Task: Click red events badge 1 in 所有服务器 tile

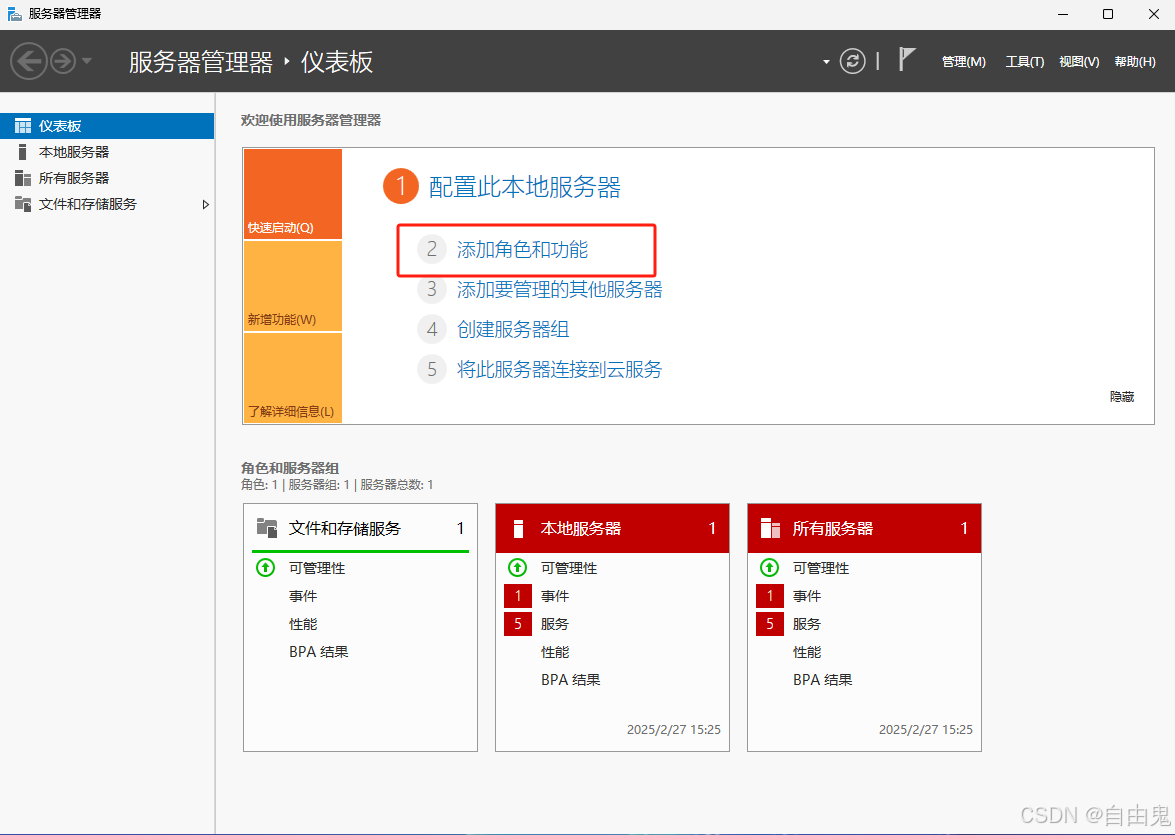Action: click(770, 596)
